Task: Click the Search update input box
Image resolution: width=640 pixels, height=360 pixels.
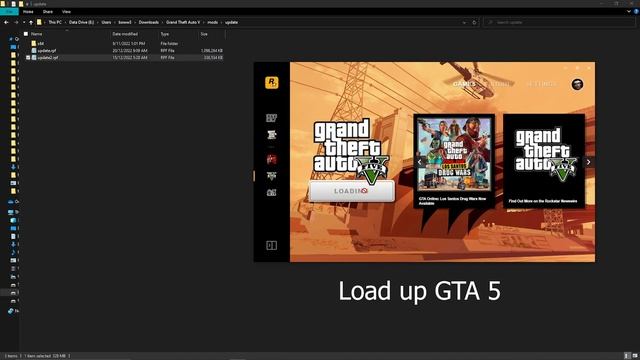Action: click(x=559, y=22)
